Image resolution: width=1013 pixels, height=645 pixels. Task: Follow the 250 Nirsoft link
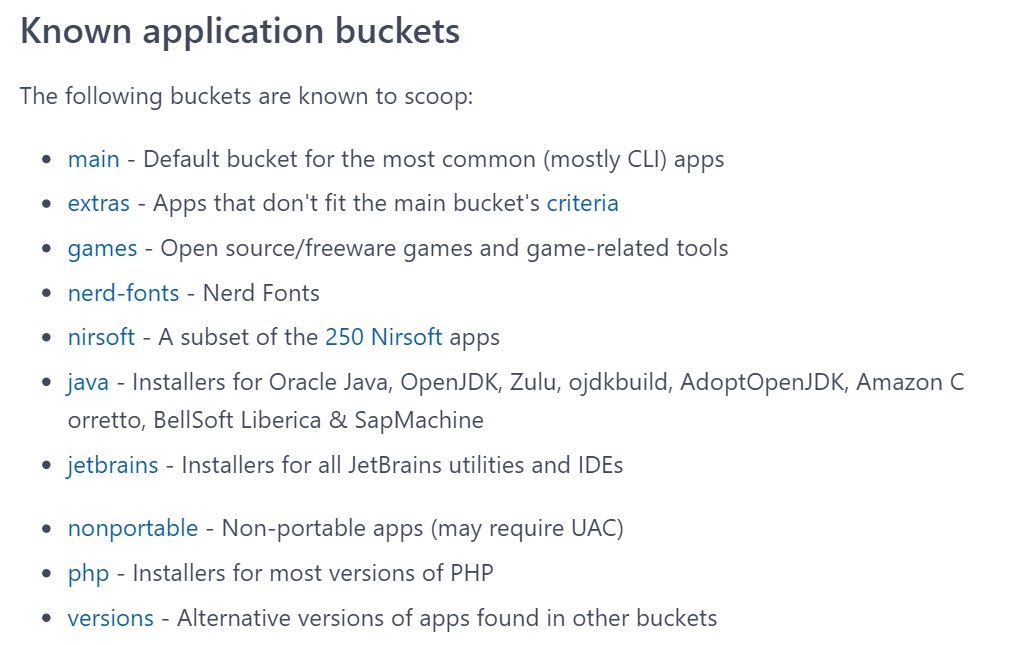click(384, 337)
